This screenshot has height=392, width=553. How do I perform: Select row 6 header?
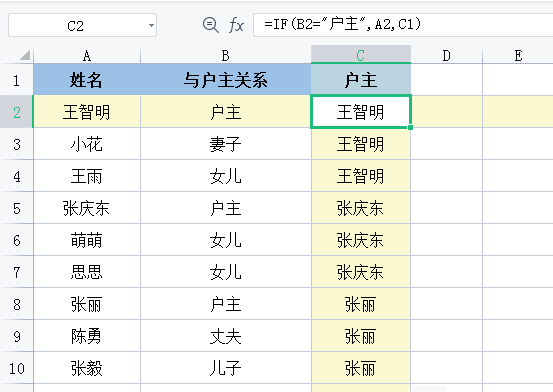[17, 240]
